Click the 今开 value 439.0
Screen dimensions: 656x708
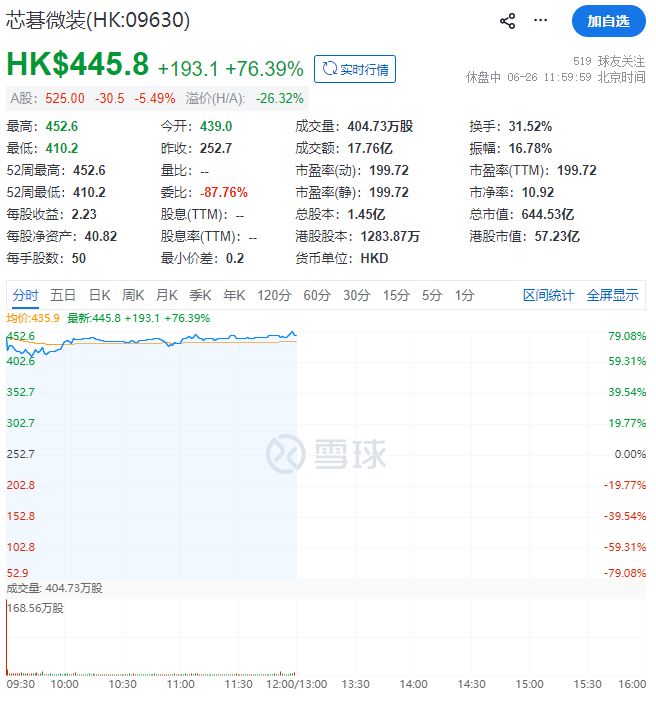click(x=216, y=126)
